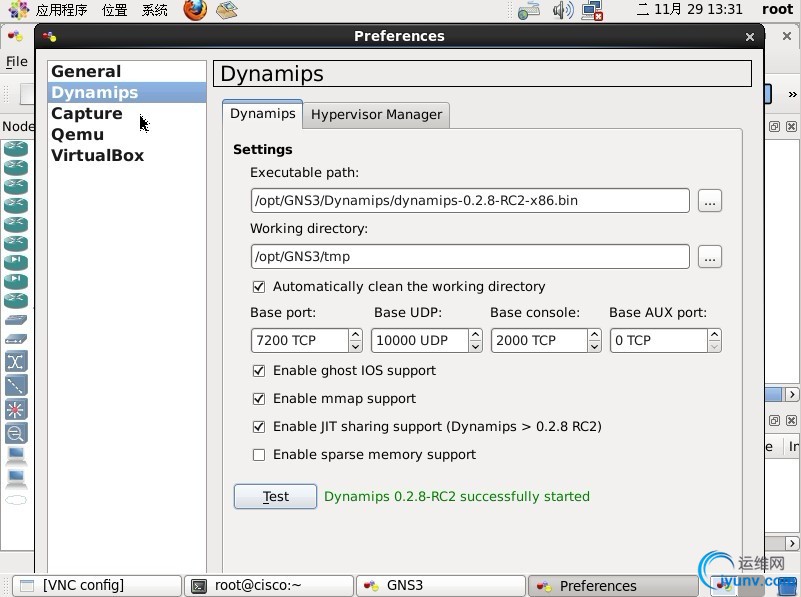
Task: Click Base console spinner arrows
Action: [x=595, y=341]
